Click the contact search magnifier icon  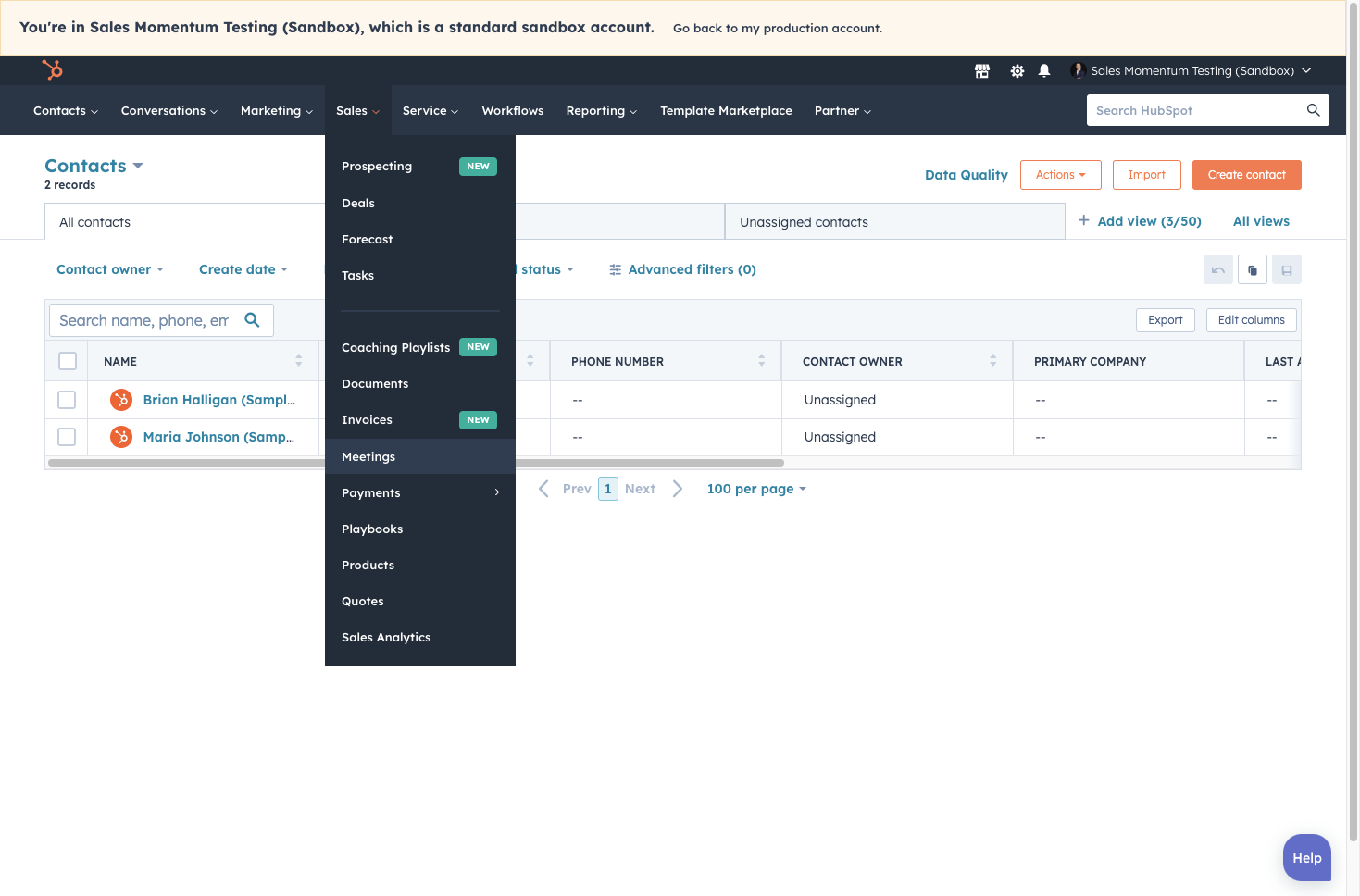(x=252, y=320)
